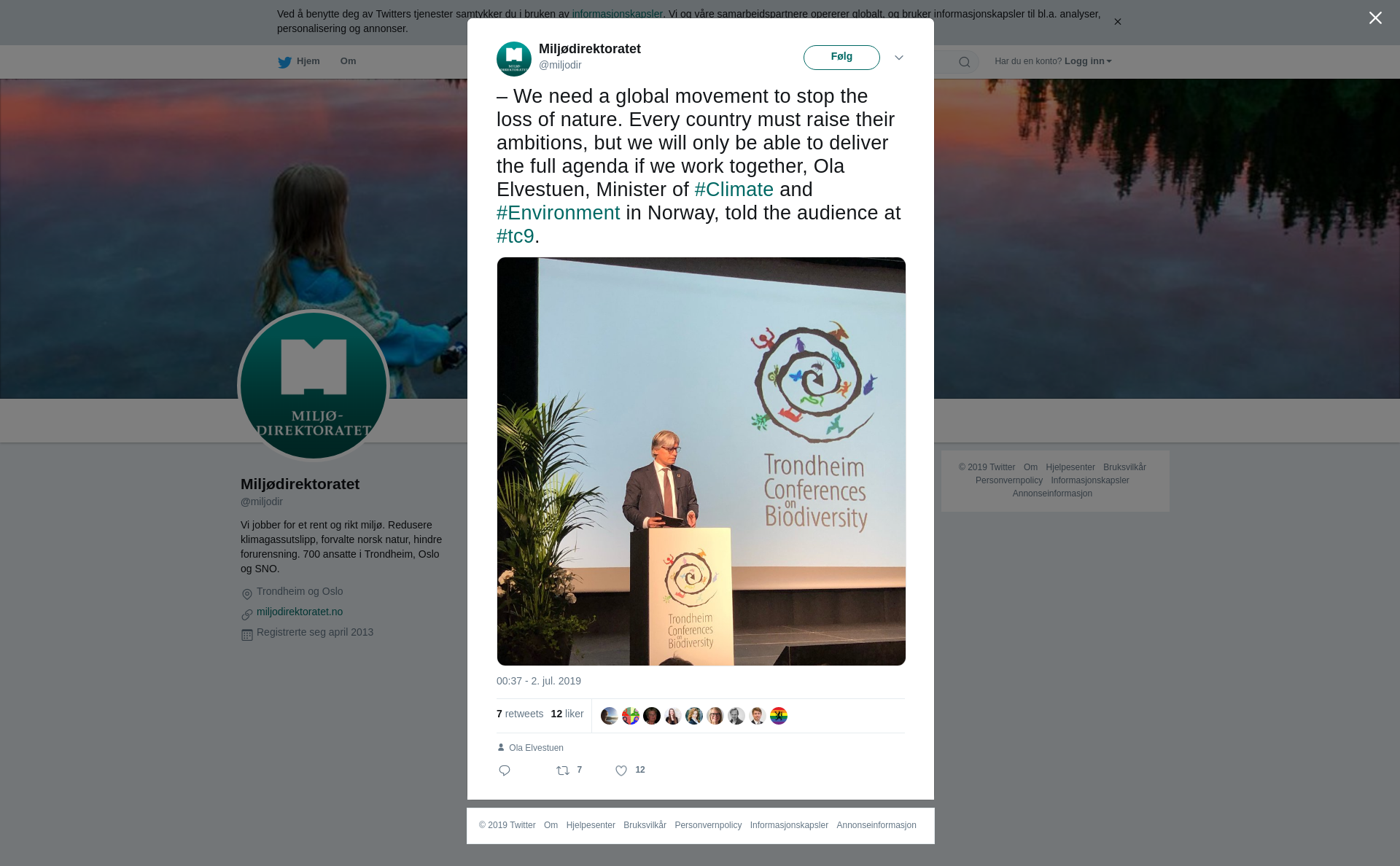Open the Logg inn dropdown

pyautogui.click(x=1088, y=61)
